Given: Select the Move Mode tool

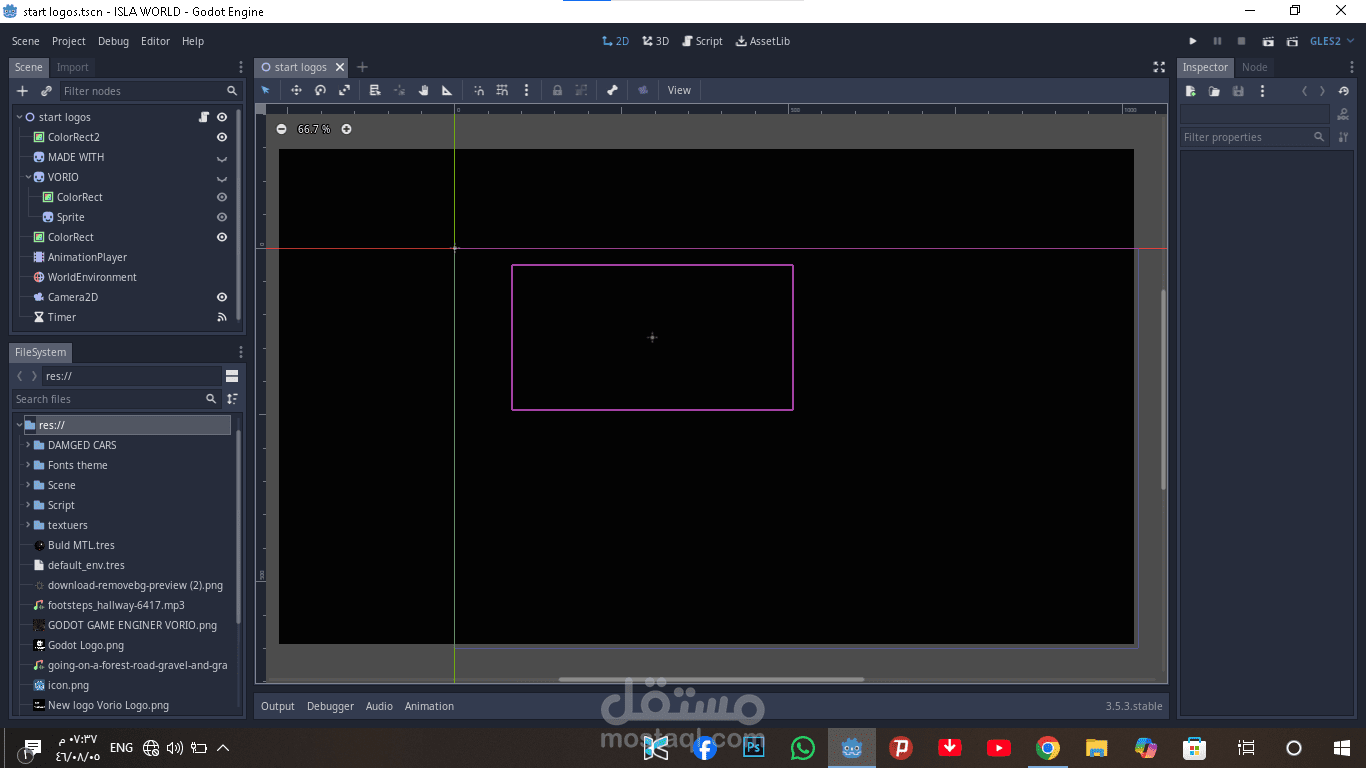Looking at the screenshot, I should coord(296,90).
